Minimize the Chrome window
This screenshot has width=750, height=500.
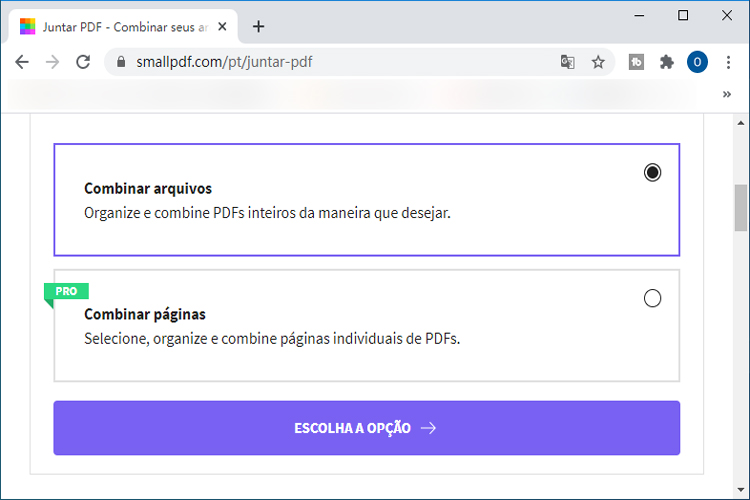(639, 15)
